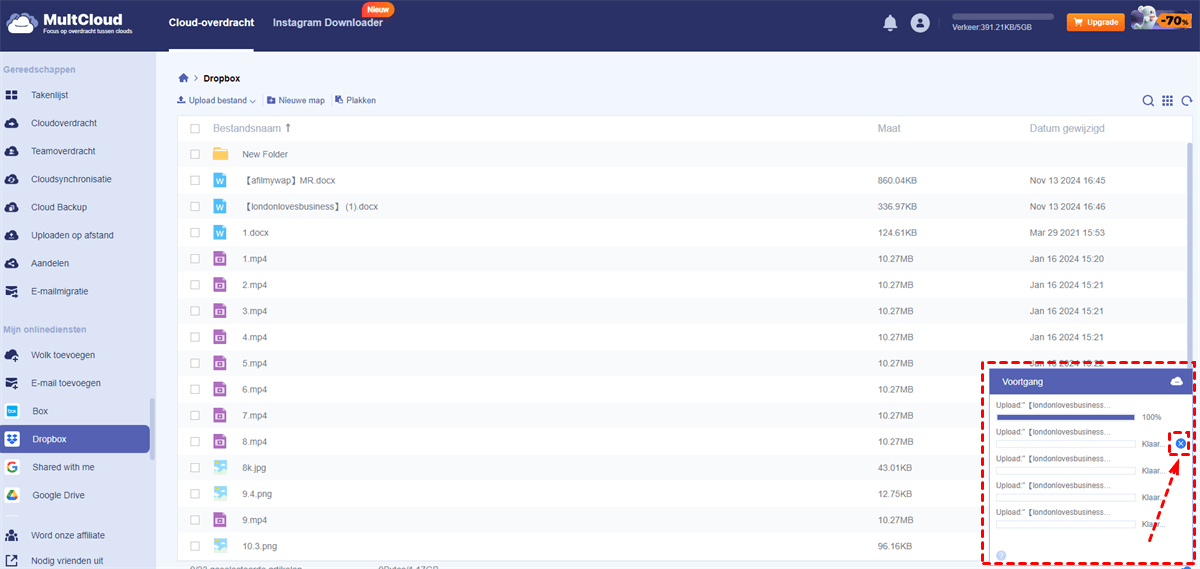Viewport: 1200px width, 569px height.
Task: Check the 9.4.png checkbox
Action: click(195, 492)
